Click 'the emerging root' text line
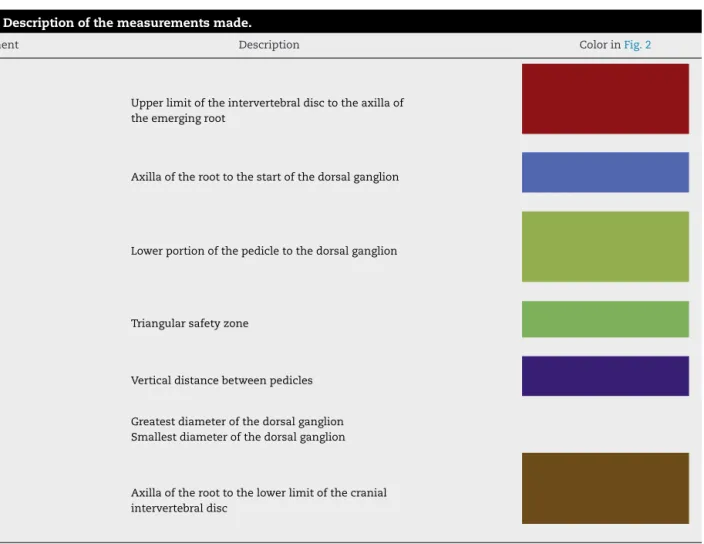Screen dimensions: 704x544 coord(178,118)
